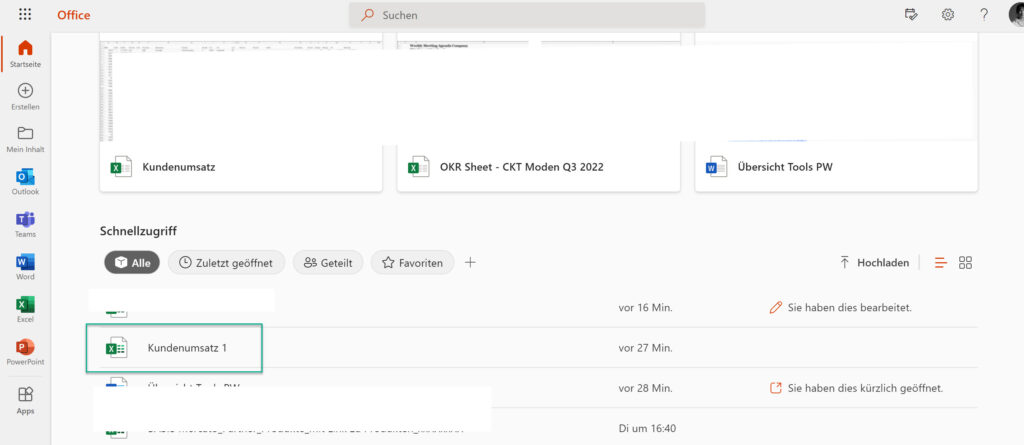Open Kundenumsatz 1 in the file list
The height and width of the screenshot is (445, 1024).
(x=187, y=348)
